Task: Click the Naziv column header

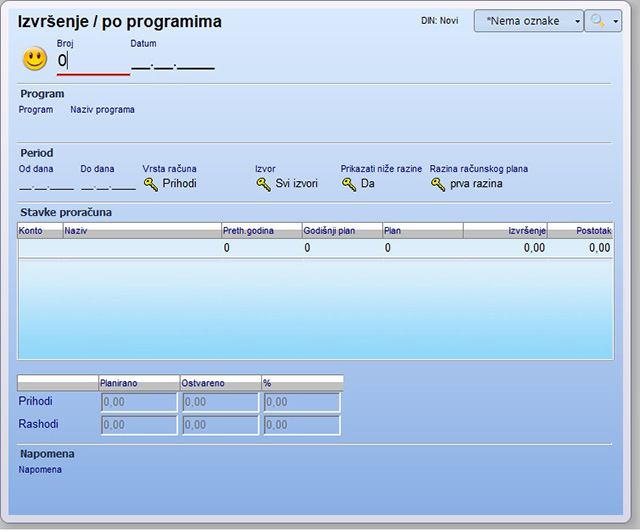Action: point(140,231)
